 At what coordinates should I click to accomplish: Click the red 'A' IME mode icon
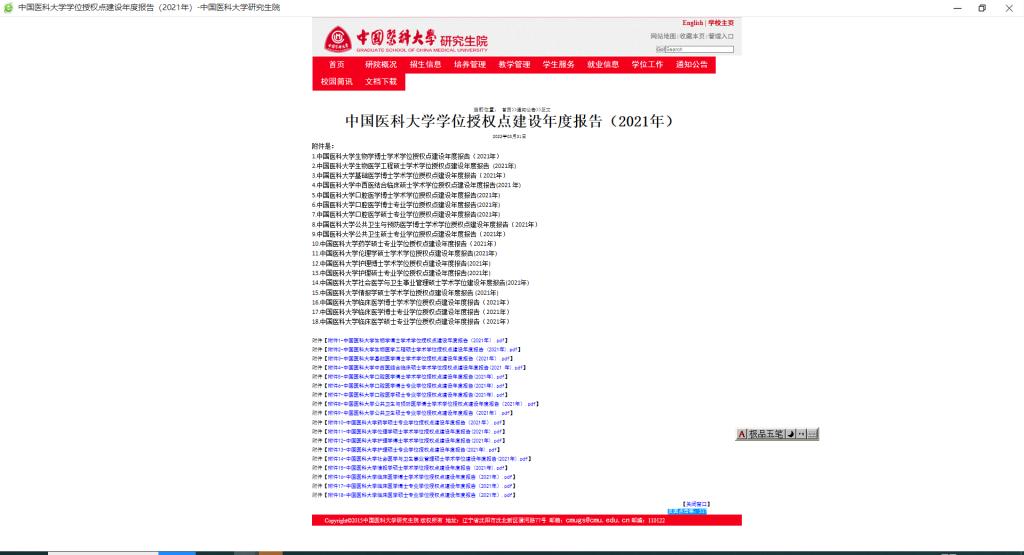click(x=742, y=434)
